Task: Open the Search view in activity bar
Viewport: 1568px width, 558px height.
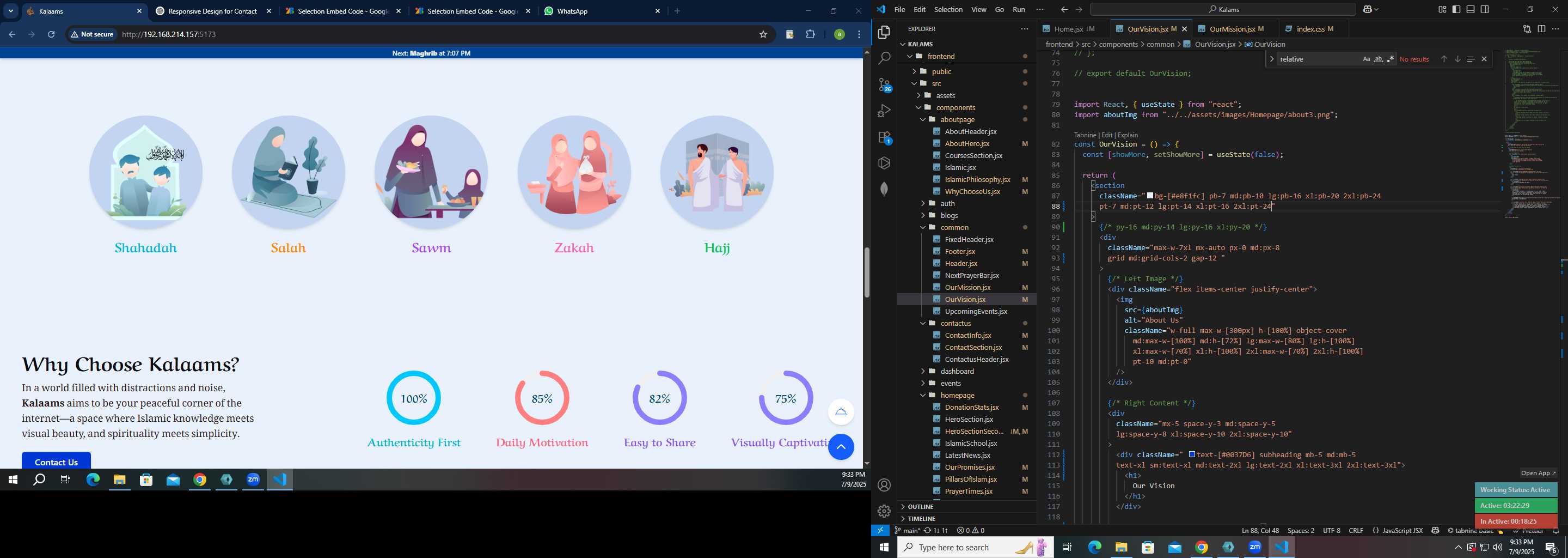Action: point(884,58)
